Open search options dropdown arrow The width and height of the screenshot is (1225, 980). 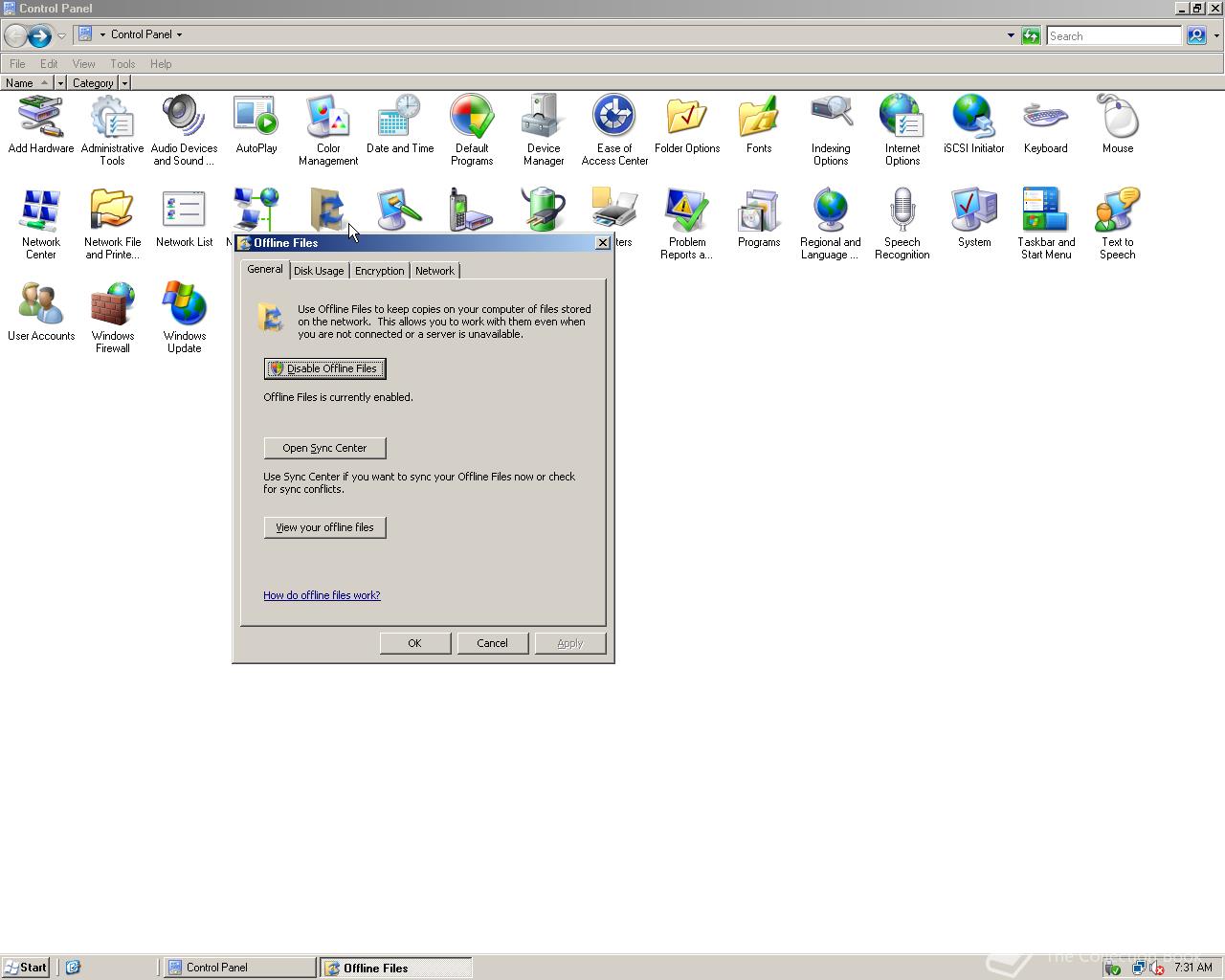click(1216, 35)
